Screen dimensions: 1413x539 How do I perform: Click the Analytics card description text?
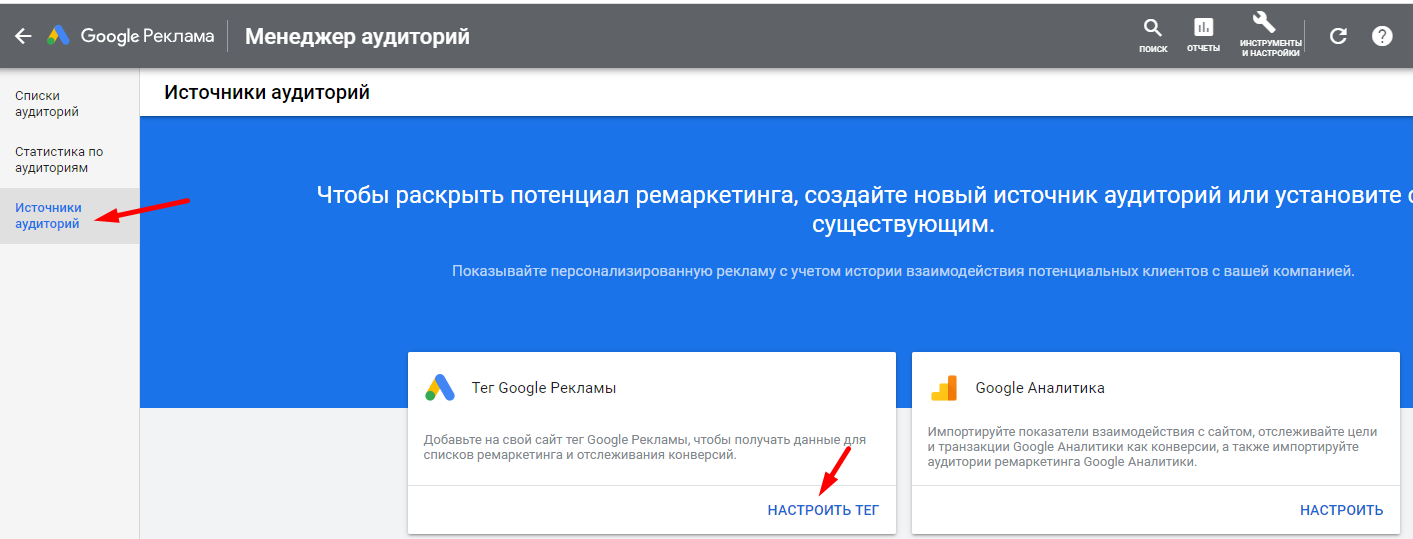point(1152,447)
